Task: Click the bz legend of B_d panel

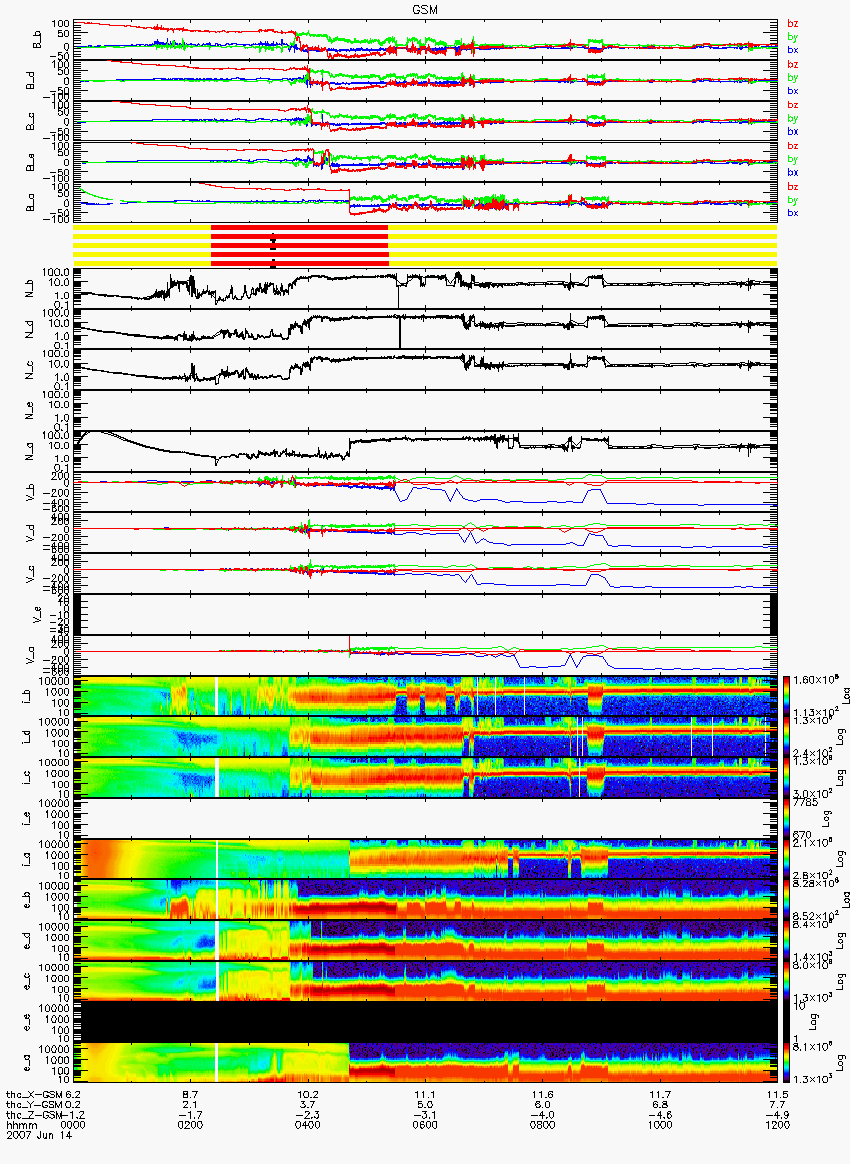Action: 792,65
